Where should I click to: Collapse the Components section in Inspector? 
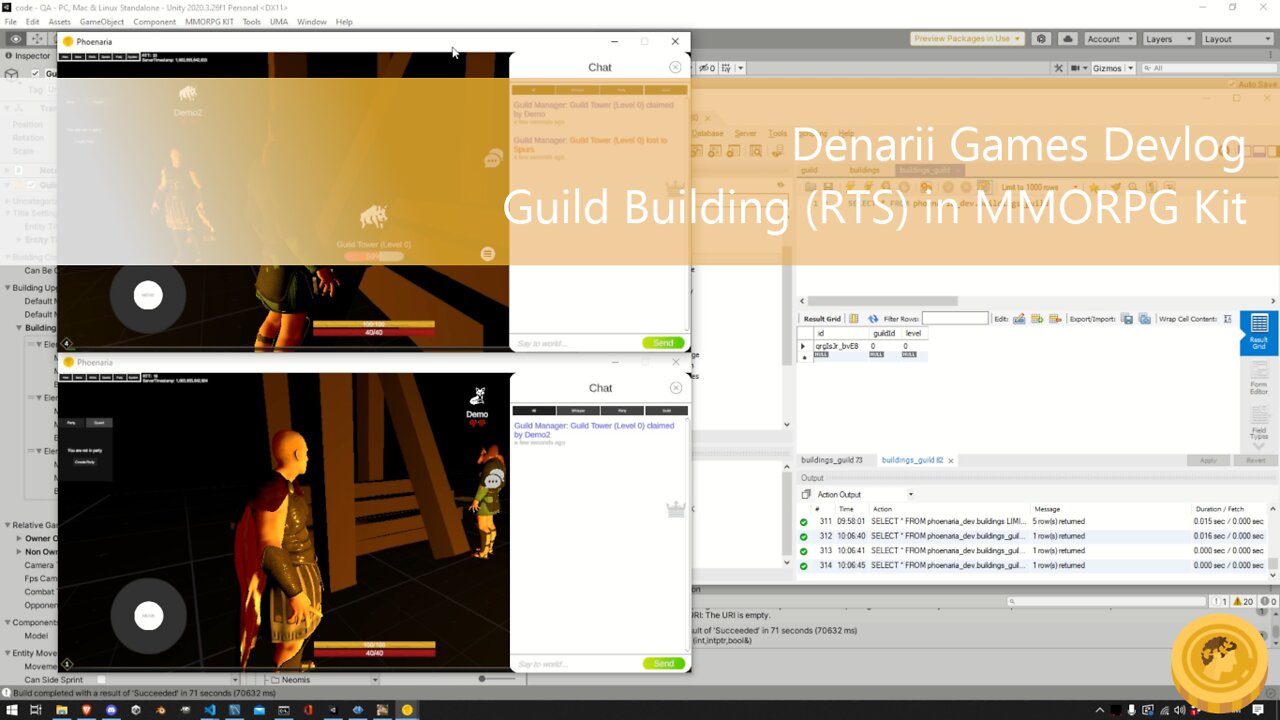[7, 623]
